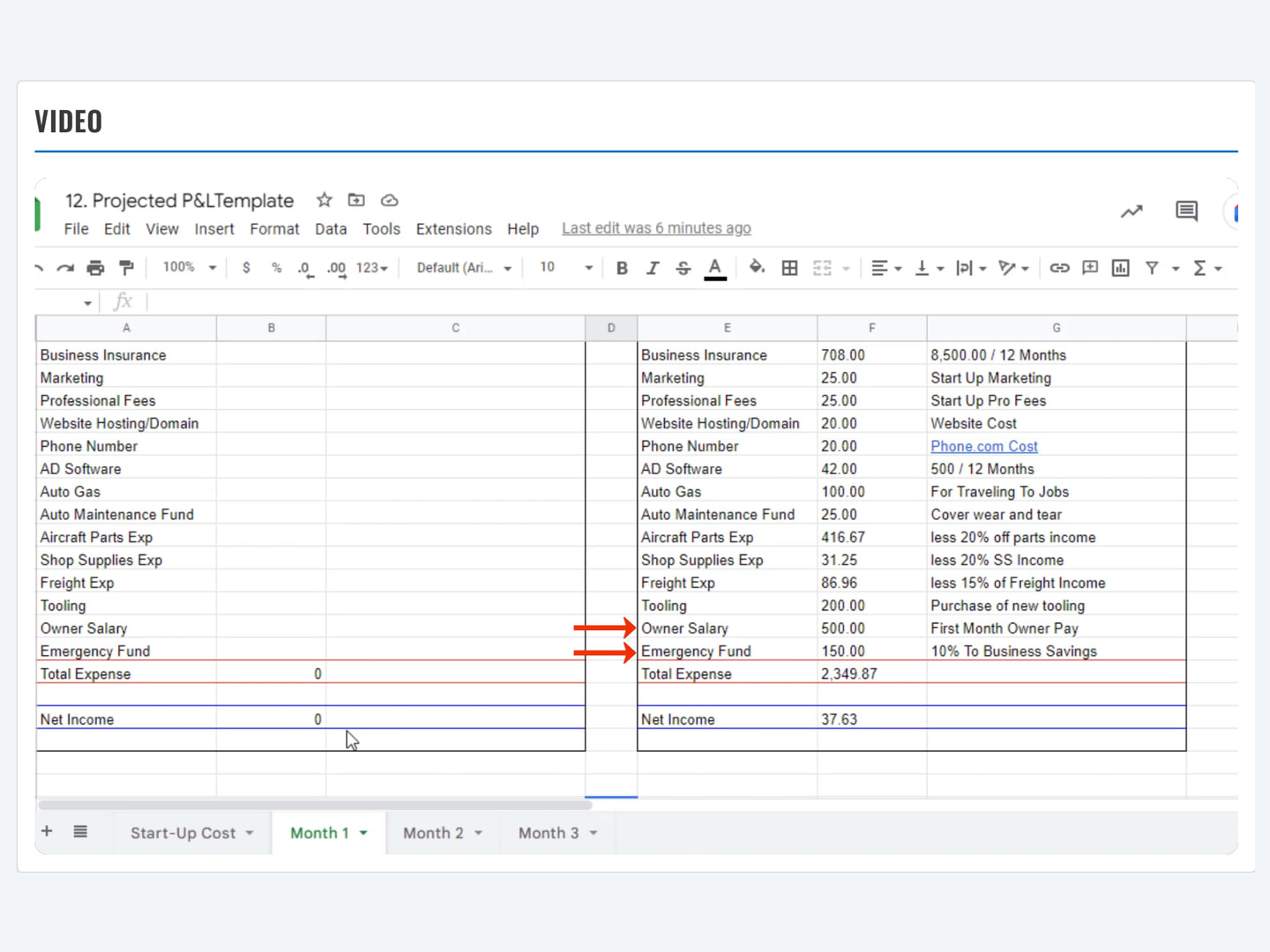Click the redo arrow icon
1270x952 pixels.
click(x=65, y=268)
